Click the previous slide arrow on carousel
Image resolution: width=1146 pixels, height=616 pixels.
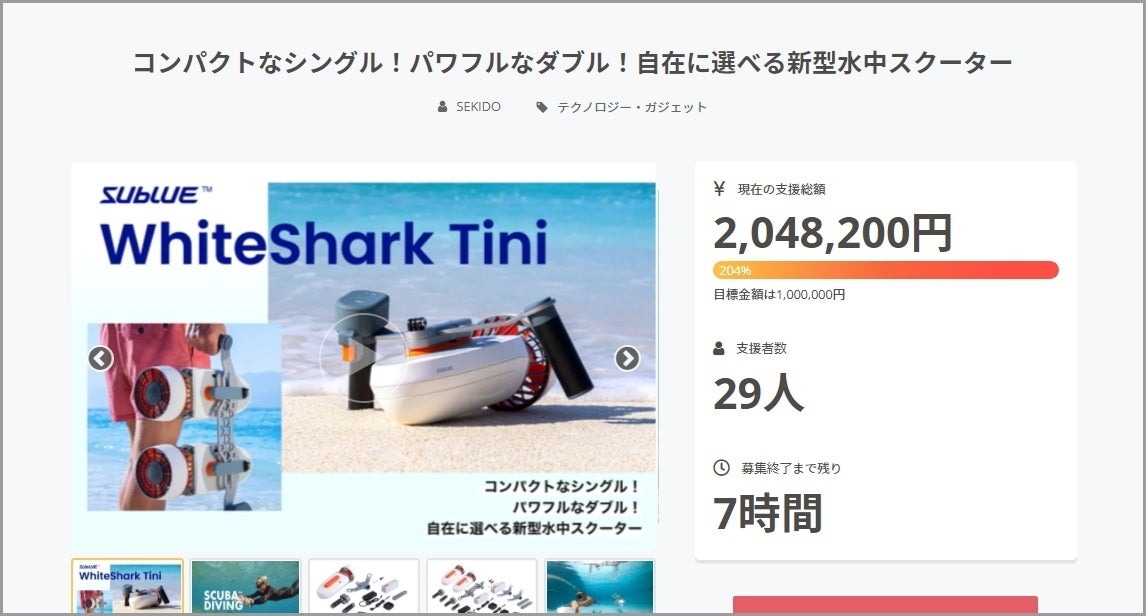(100, 358)
